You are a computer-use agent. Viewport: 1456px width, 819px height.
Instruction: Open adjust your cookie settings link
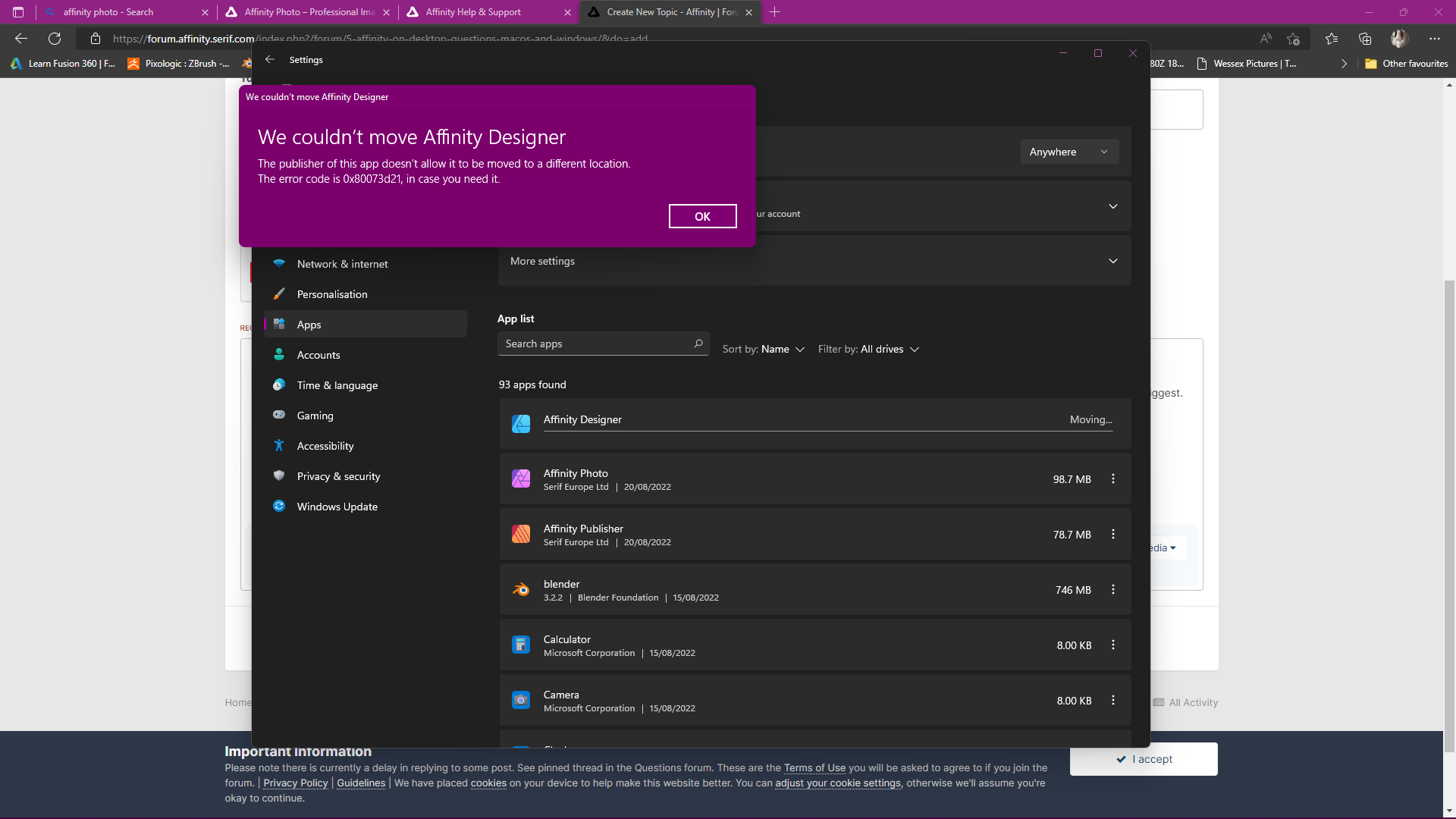click(838, 783)
